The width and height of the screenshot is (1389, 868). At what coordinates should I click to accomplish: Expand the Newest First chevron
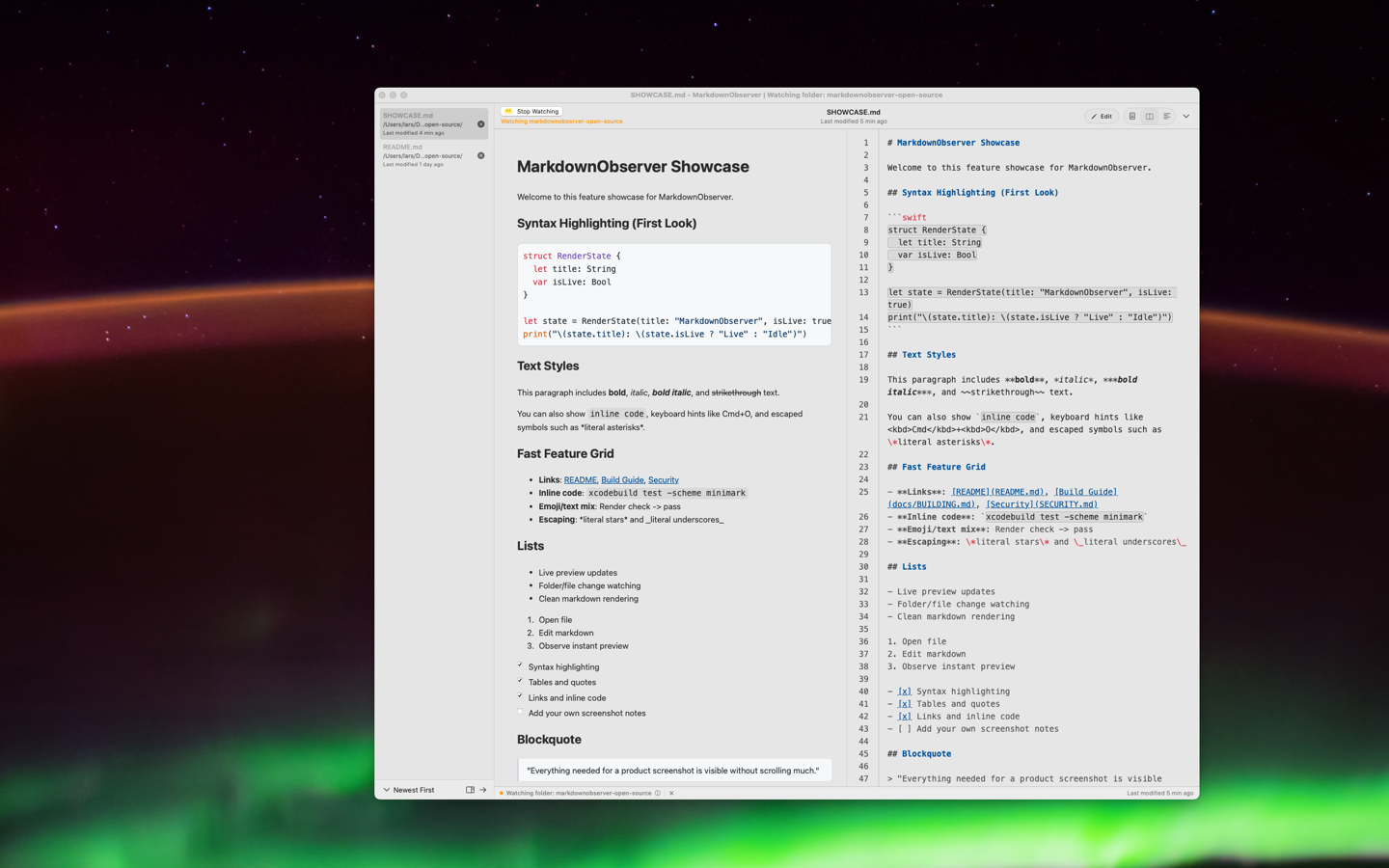pos(388,790)
